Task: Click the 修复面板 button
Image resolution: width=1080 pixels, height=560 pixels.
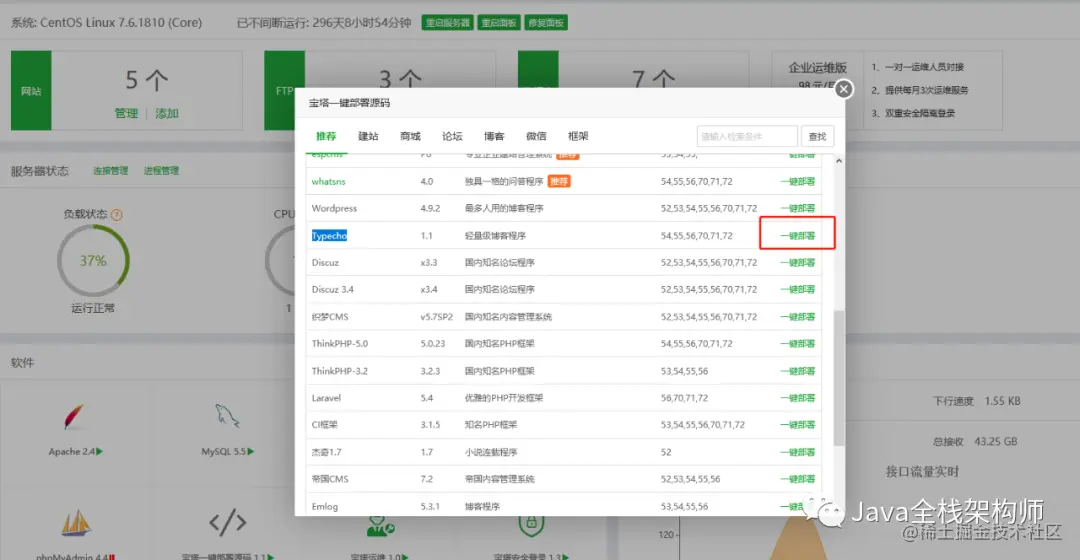Action: [x=546, y=23]
